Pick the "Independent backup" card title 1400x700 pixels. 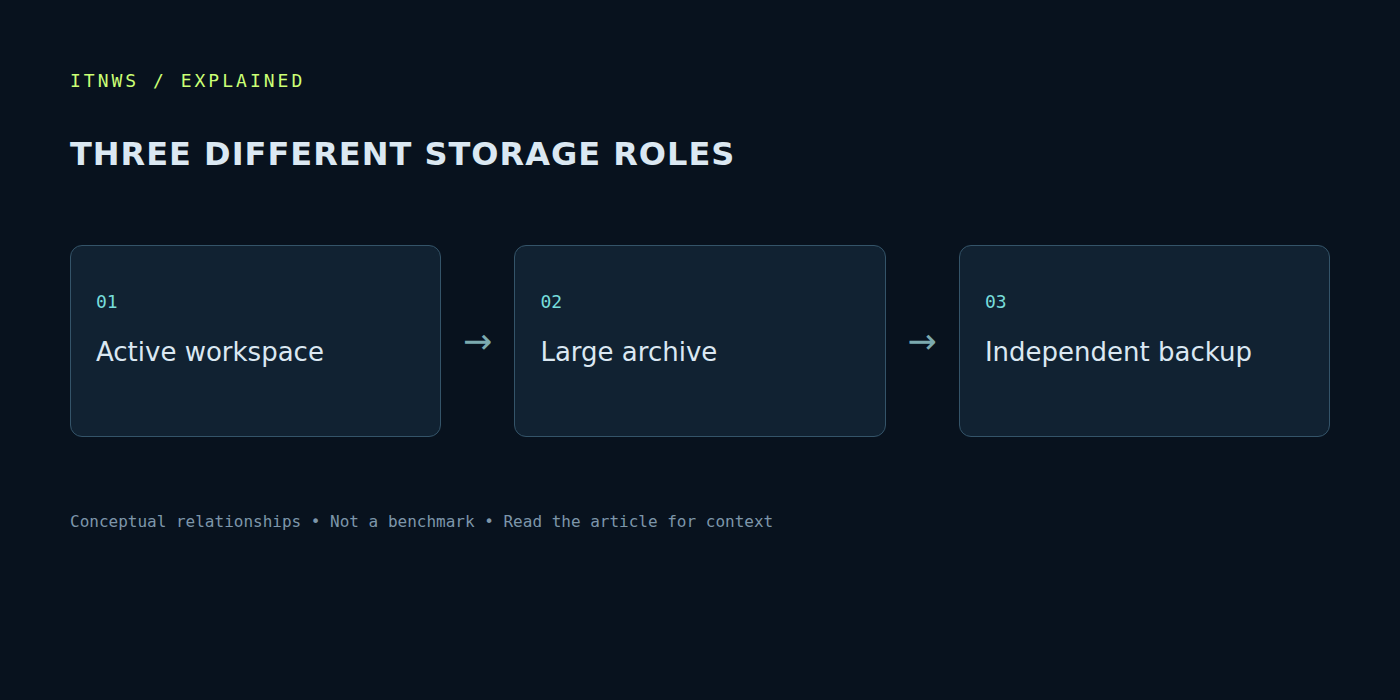(1118, 352)
